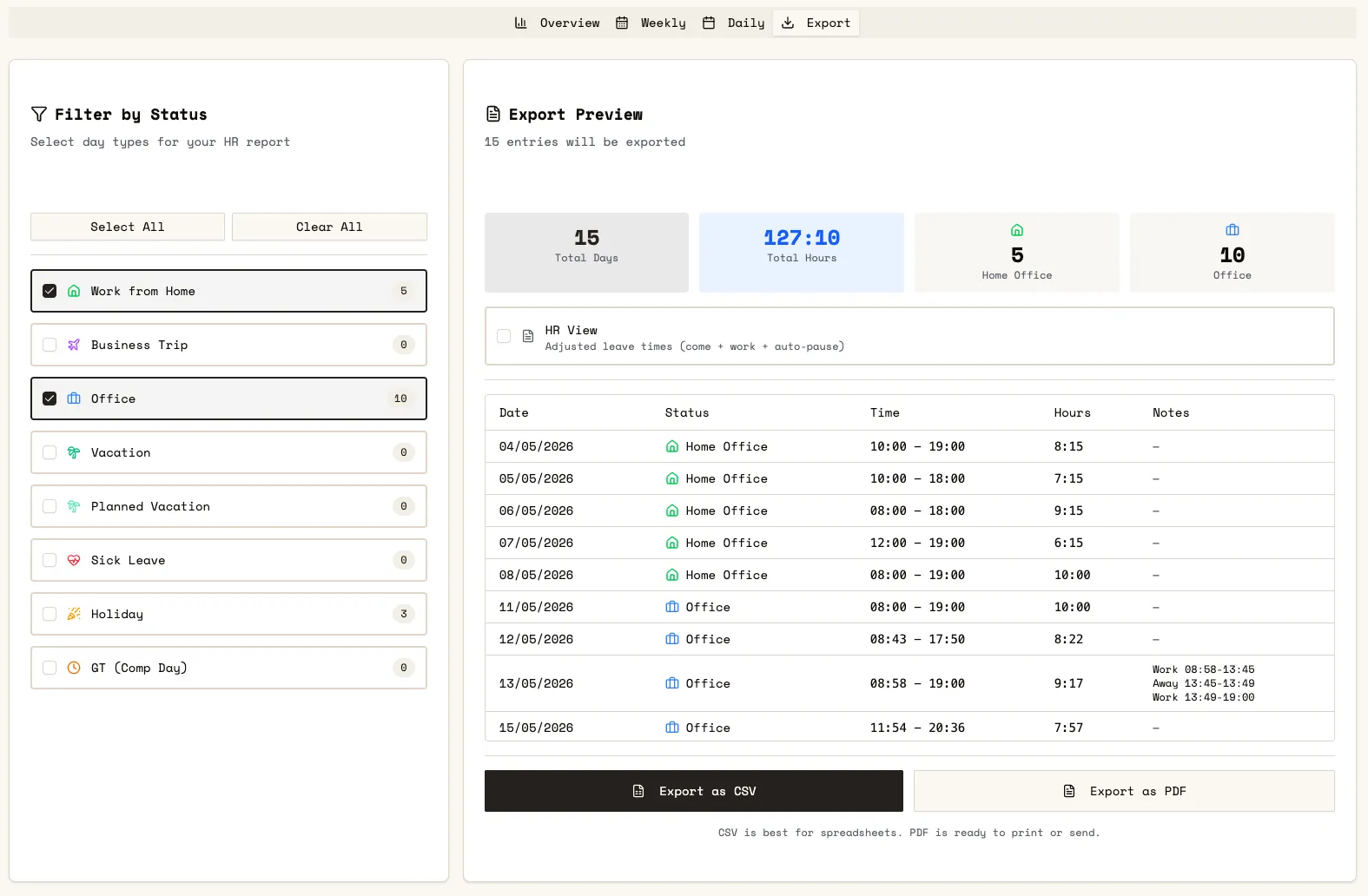Click the rocket icon next to Business Trip

pyautogui.click(x=74, y=345)
